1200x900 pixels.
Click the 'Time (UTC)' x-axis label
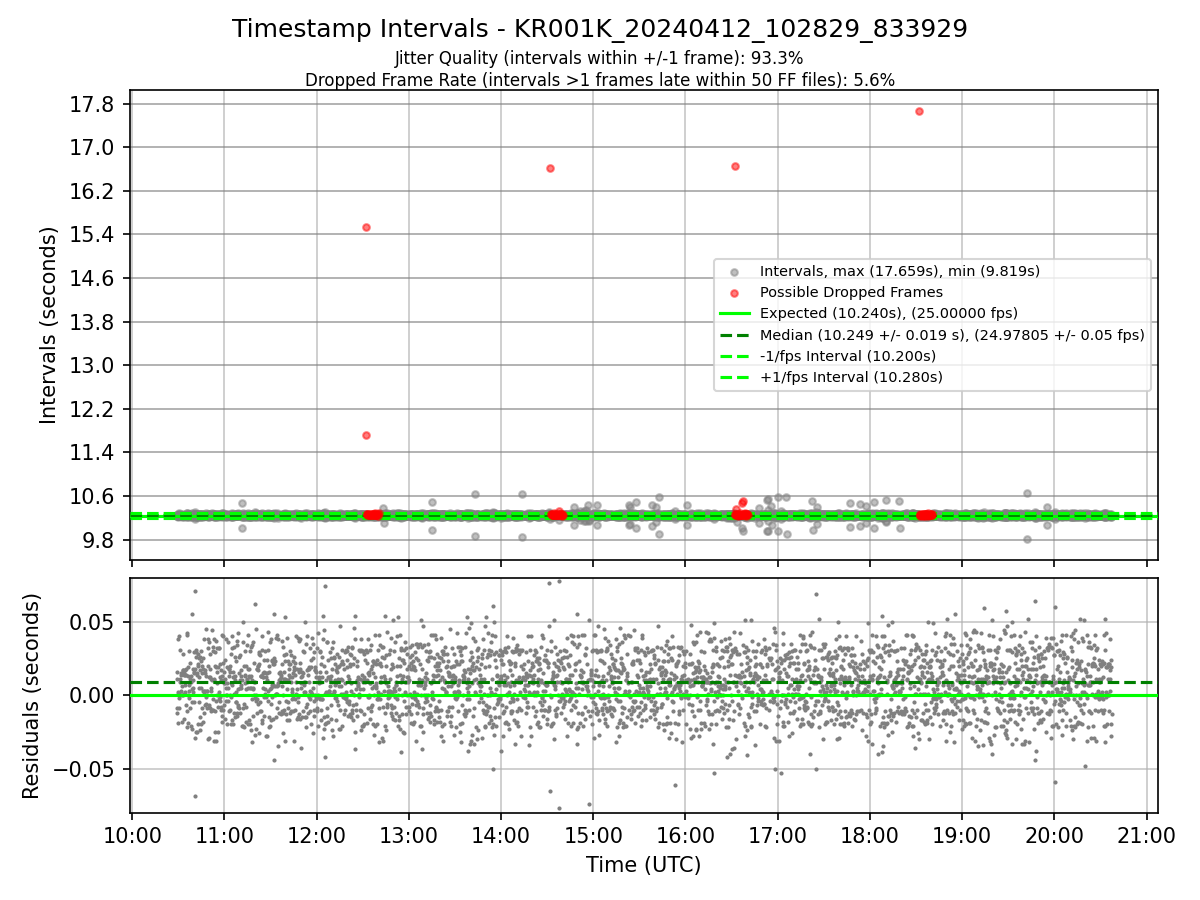coord(644,865)
